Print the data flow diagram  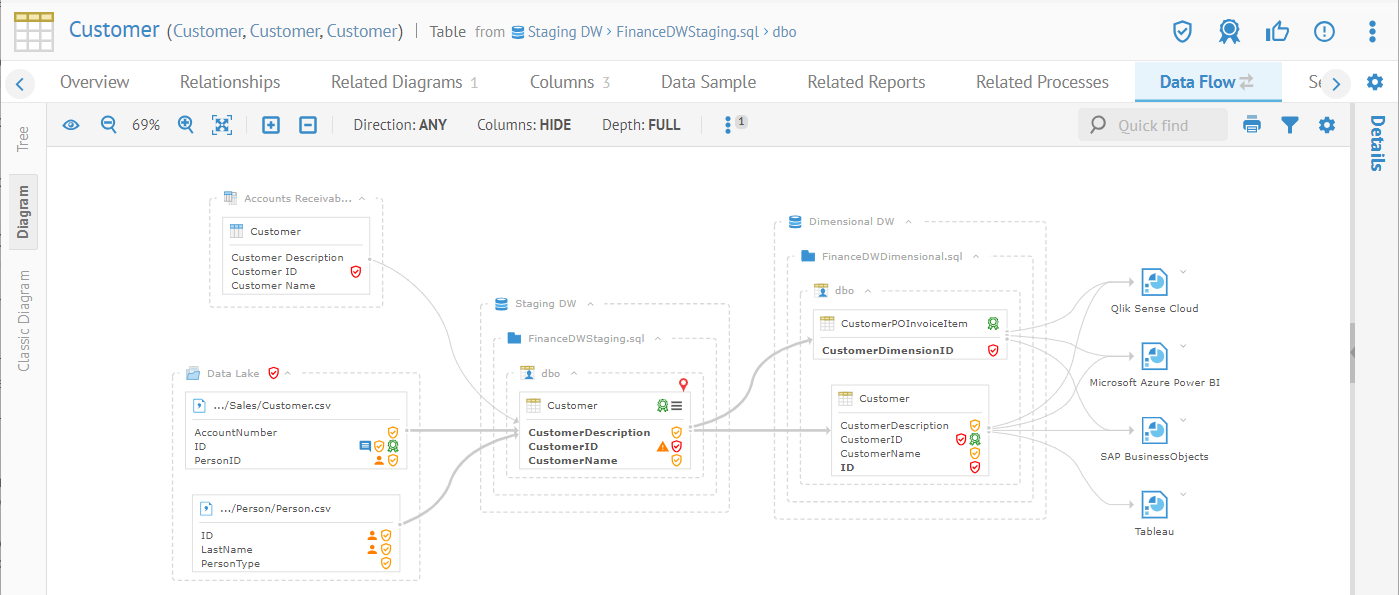(x=1252, y=125)
